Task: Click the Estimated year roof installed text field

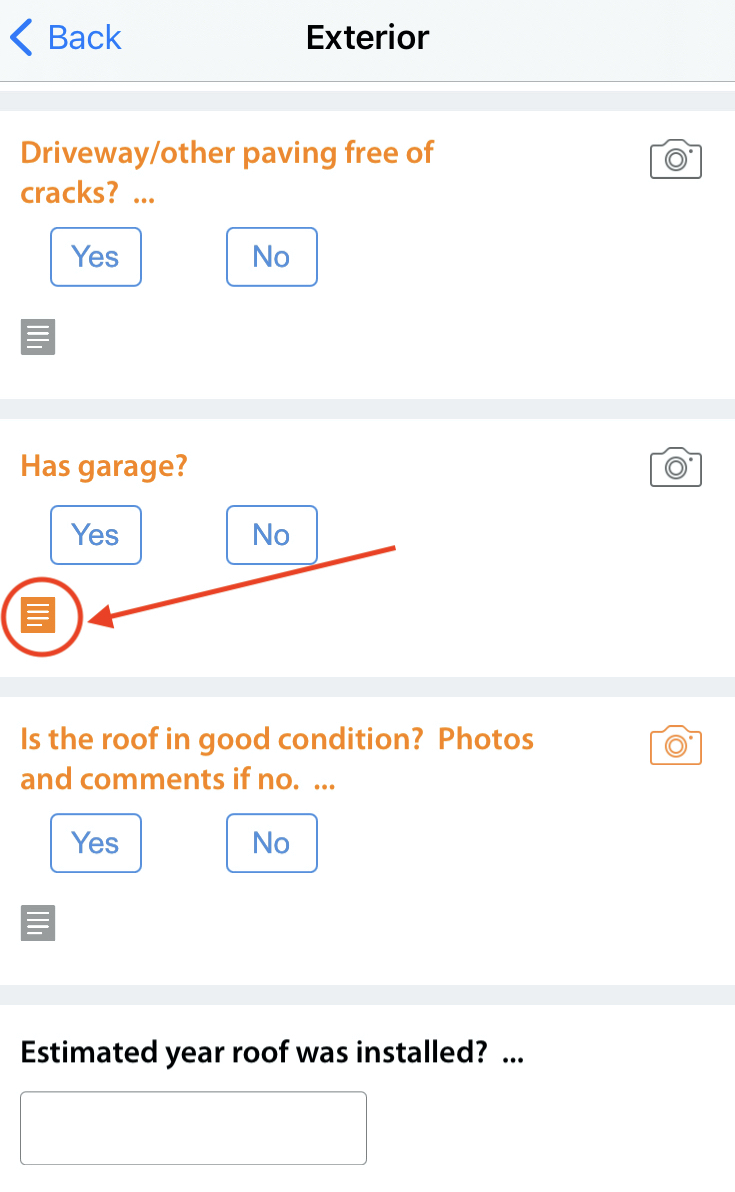Action: pos(193,1128)
